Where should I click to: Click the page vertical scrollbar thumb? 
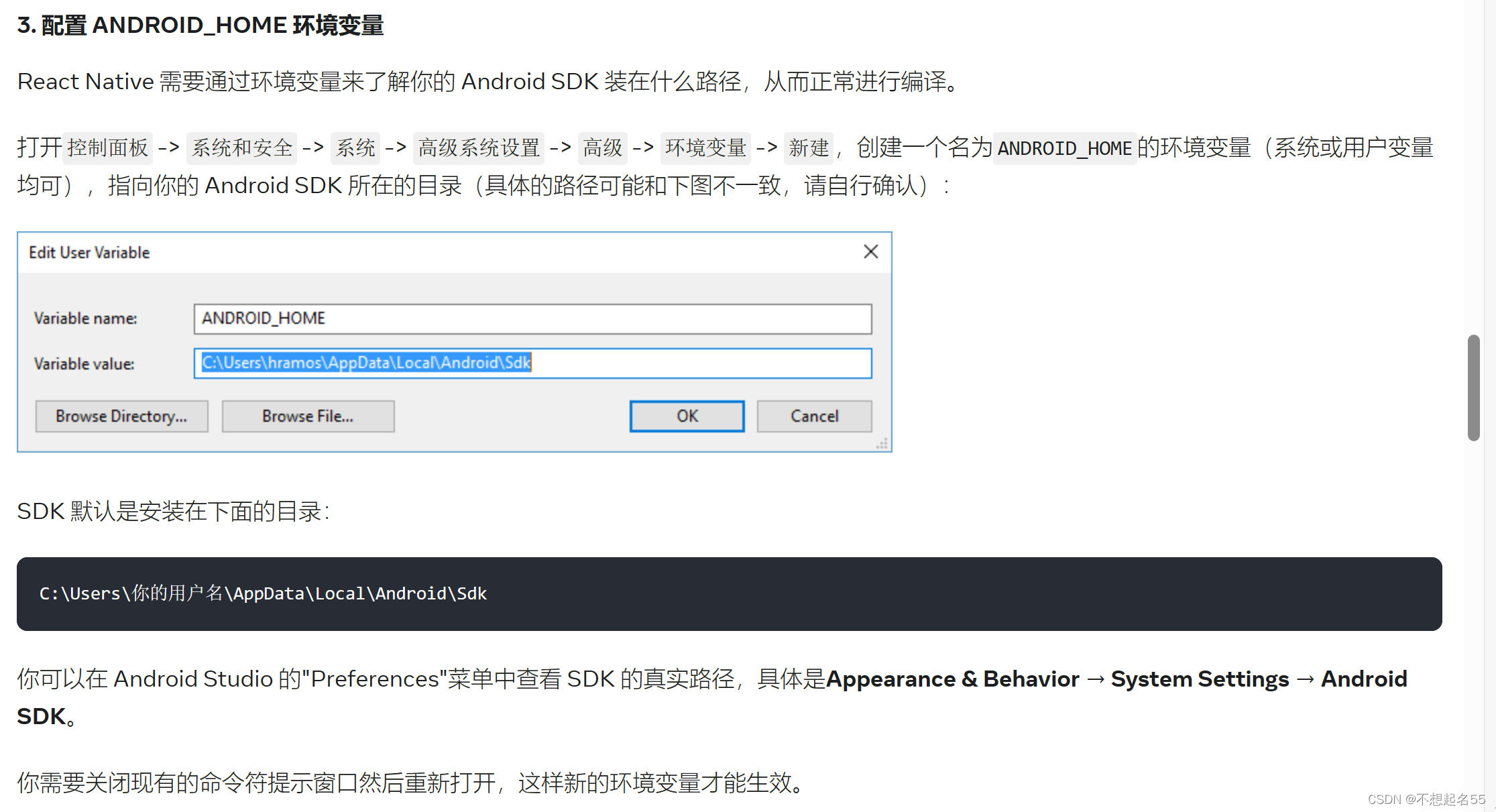(x=1473, y=388)
